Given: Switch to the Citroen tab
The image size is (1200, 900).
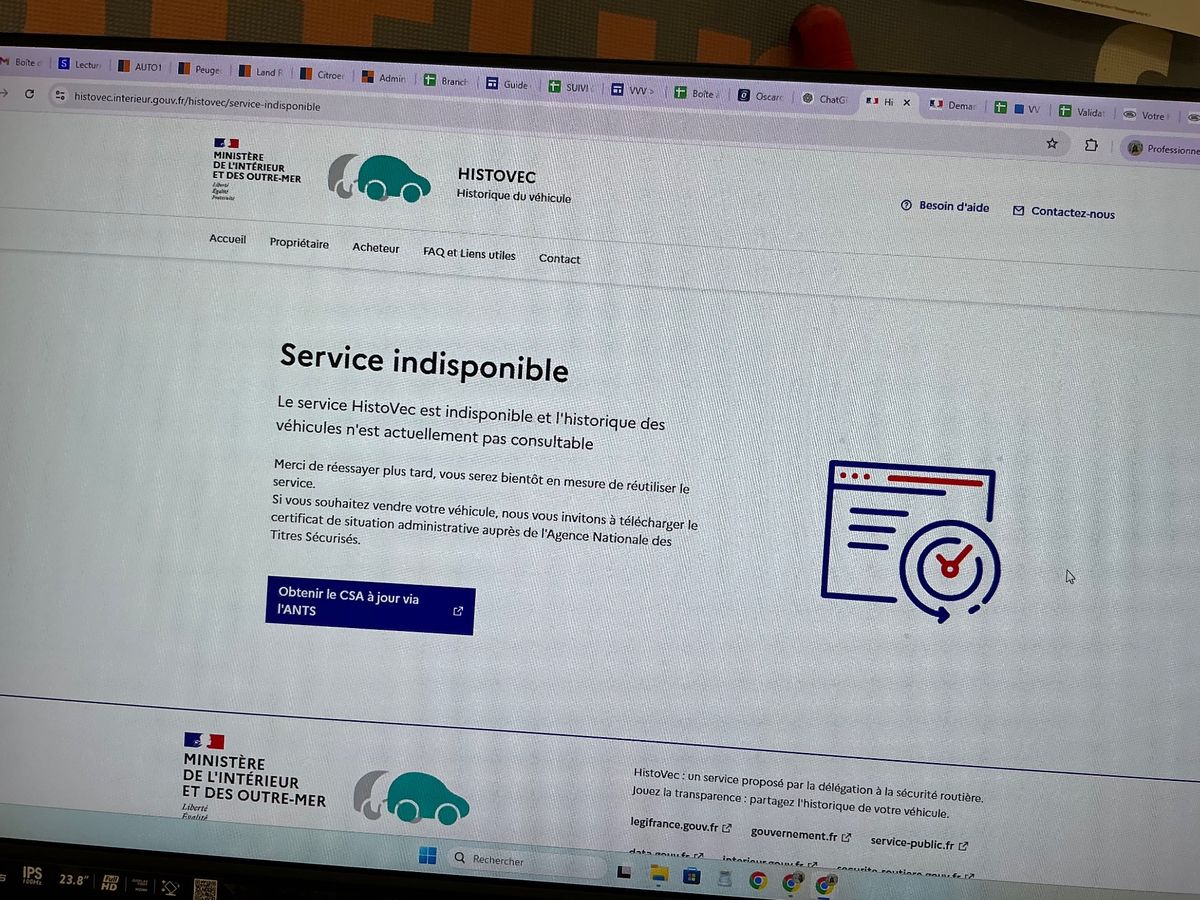Looking at the screenshot, I should [x=322, y=74].
